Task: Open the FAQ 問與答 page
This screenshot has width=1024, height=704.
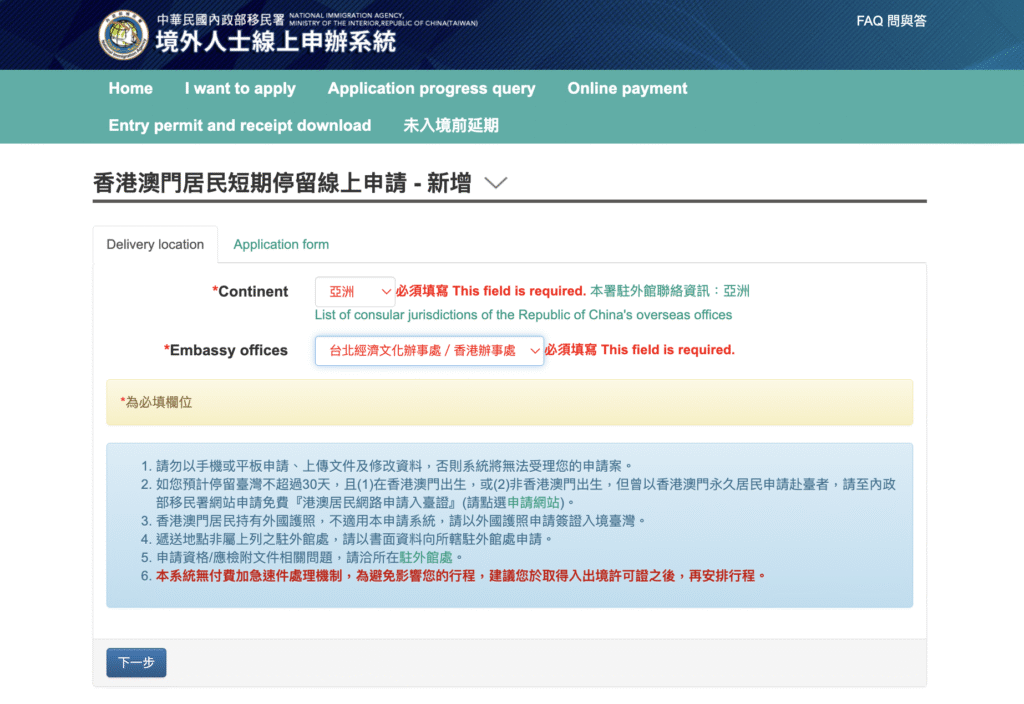Action: pyautogui.click(x=891, y=21)
